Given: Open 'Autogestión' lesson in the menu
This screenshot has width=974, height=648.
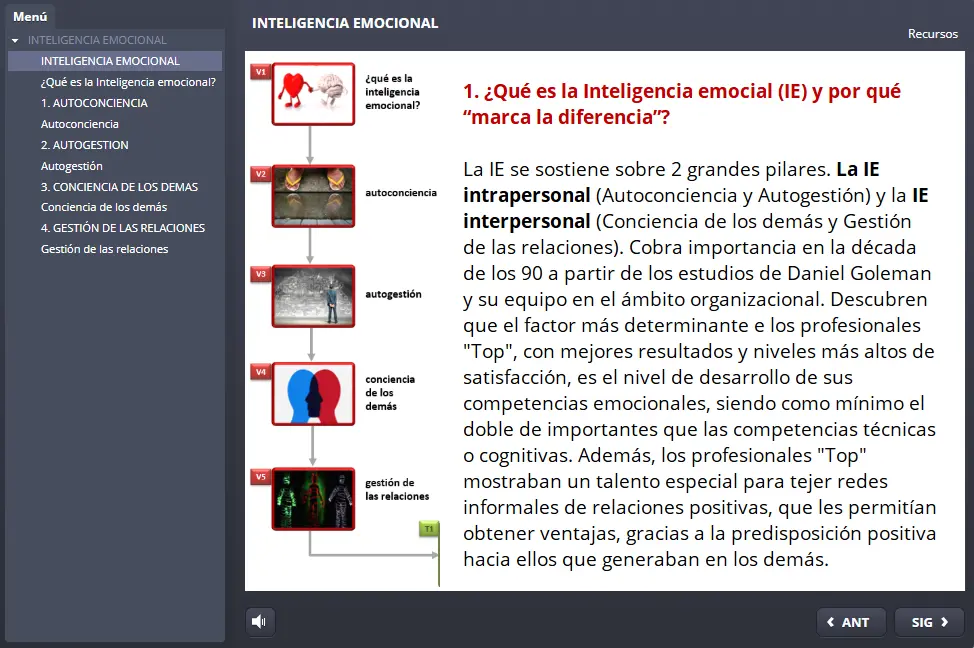Looking at the screenshot, I should coord(72,166).
